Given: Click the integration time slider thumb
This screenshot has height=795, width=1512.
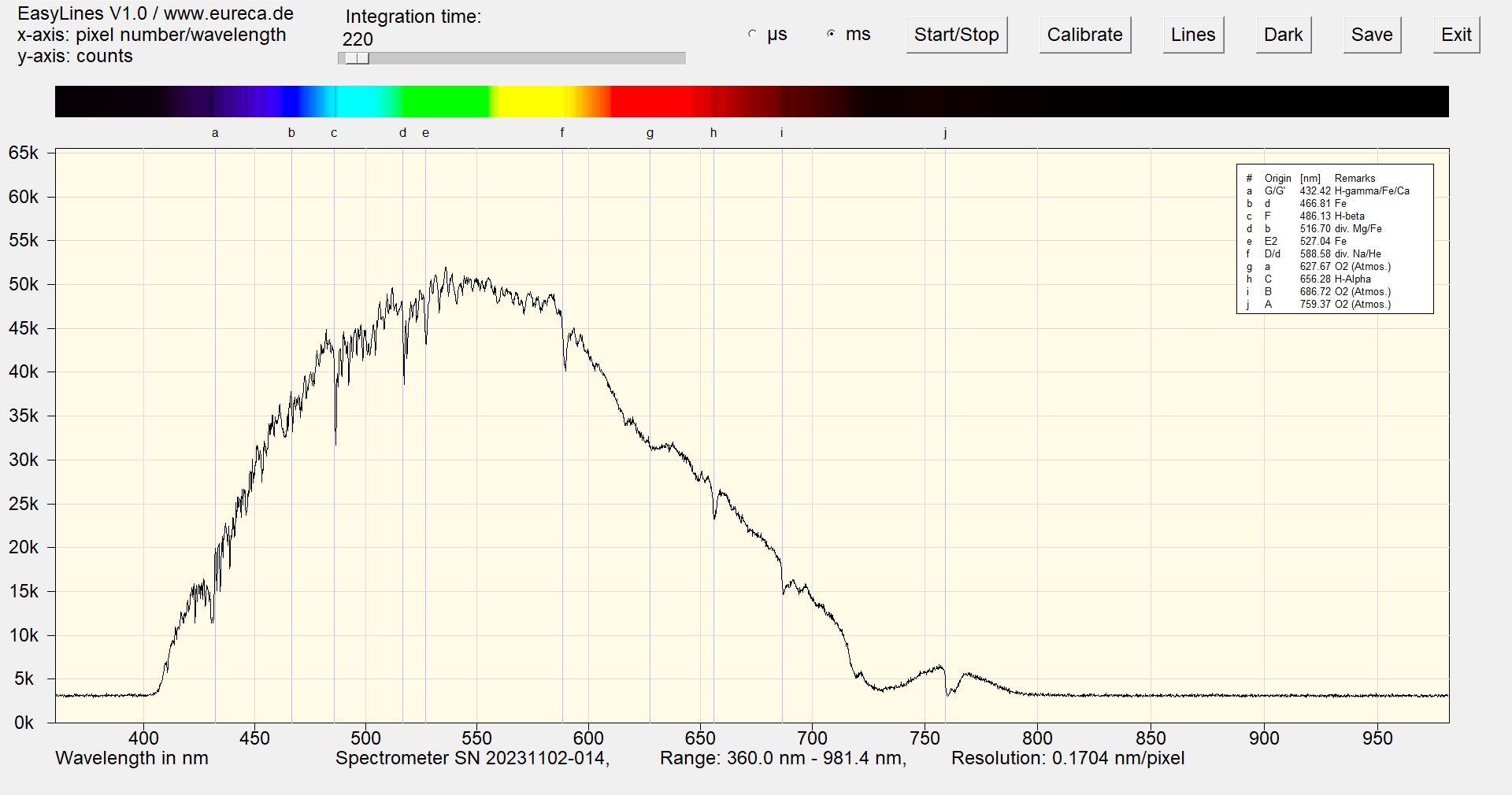Looking at the screenshot, I should coord(357,58).
